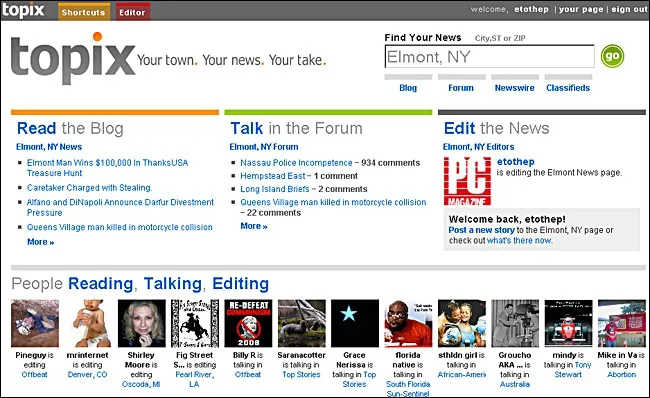Click Pineguy's avatar thumbnail
The height and width of the screenshot is (398, 650).
point(35,323)
